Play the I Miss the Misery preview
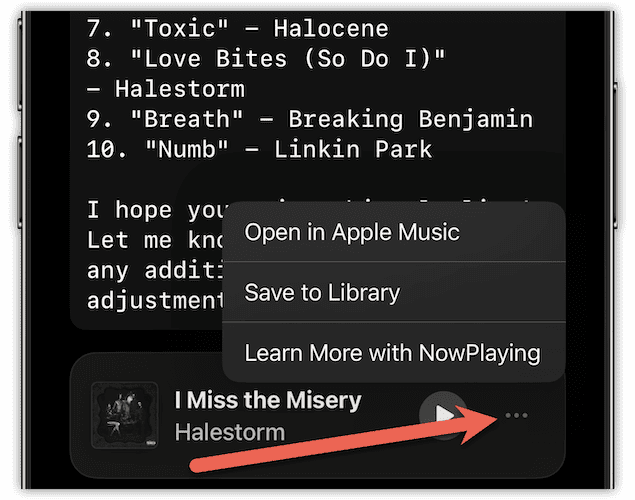Image resolution: width=635 pixels, height=500 pixels. pyautogui.click(x=443, y=415)
